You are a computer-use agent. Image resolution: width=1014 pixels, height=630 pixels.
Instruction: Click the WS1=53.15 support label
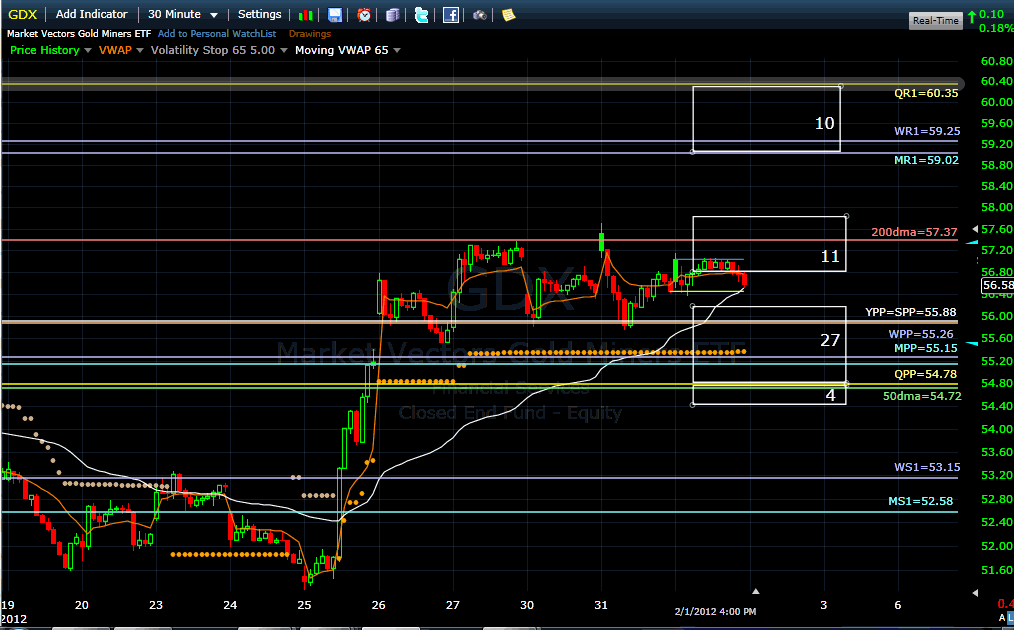tap(927, 467)
